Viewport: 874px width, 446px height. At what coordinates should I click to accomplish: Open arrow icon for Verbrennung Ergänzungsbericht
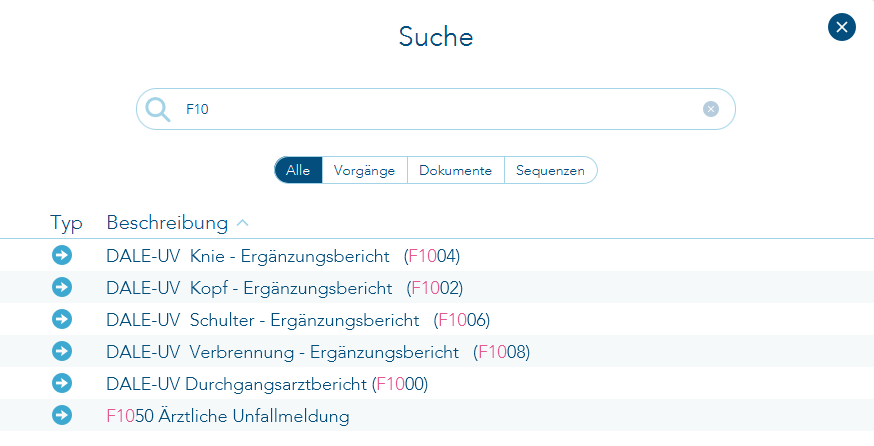pyautogui.click(x=62, y=352)
